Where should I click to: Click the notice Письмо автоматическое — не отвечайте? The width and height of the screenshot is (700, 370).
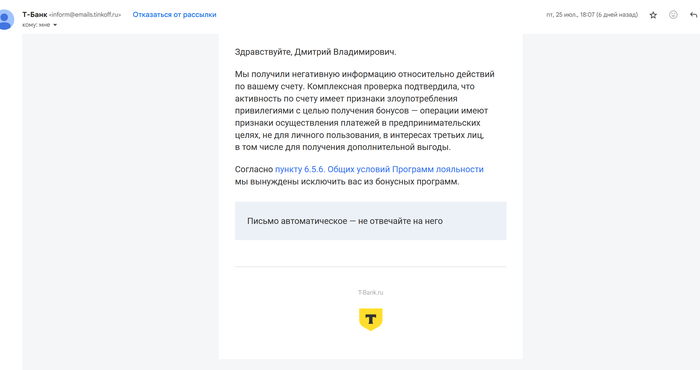coord(345,221)
